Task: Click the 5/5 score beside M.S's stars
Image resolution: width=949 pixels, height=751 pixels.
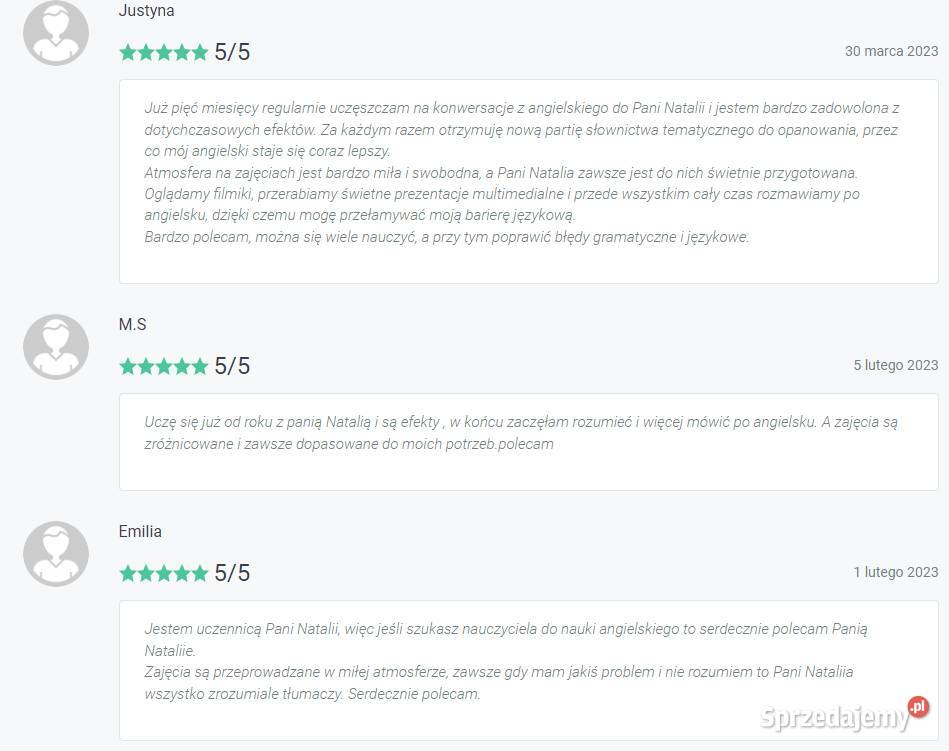Action: point(232,367)
